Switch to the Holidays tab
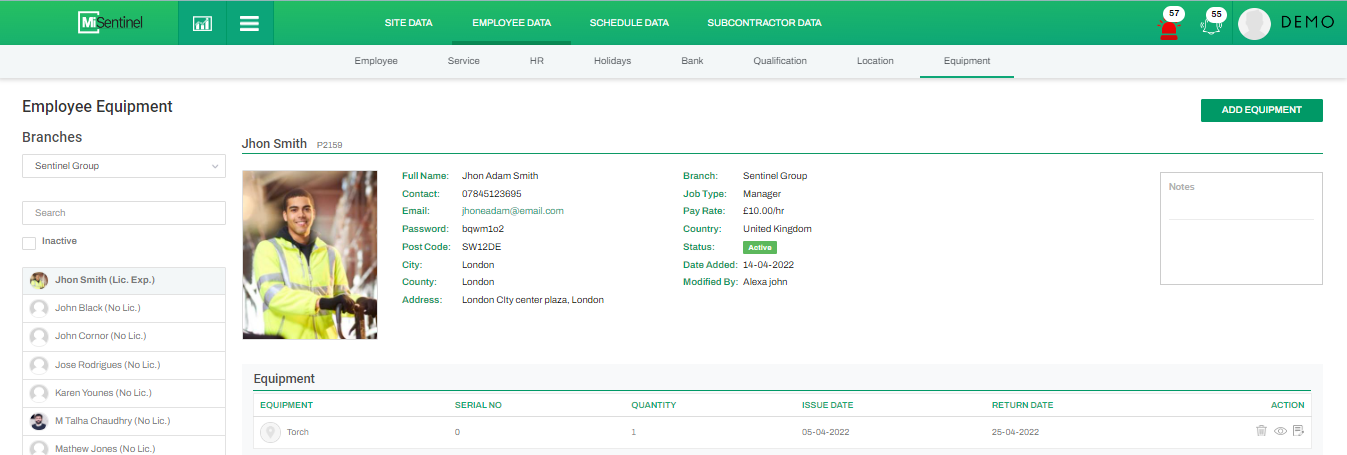This screenshot has height=455, width=1347. coord(612,61)
